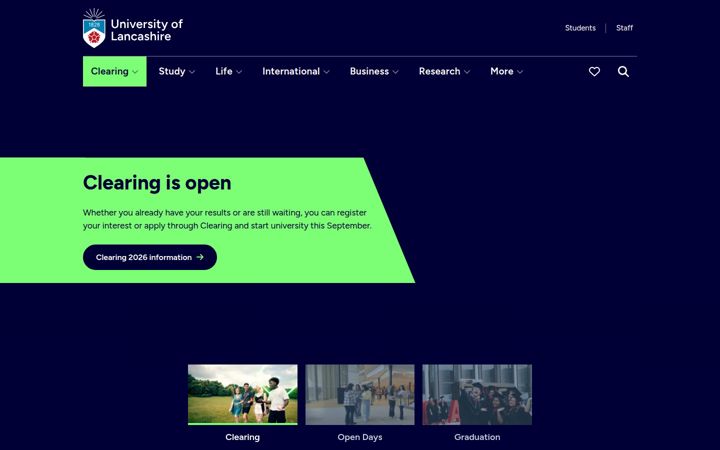Select the Open Days video thumbnail
This screenshot has width=720, height=450.
coord(360,394)
